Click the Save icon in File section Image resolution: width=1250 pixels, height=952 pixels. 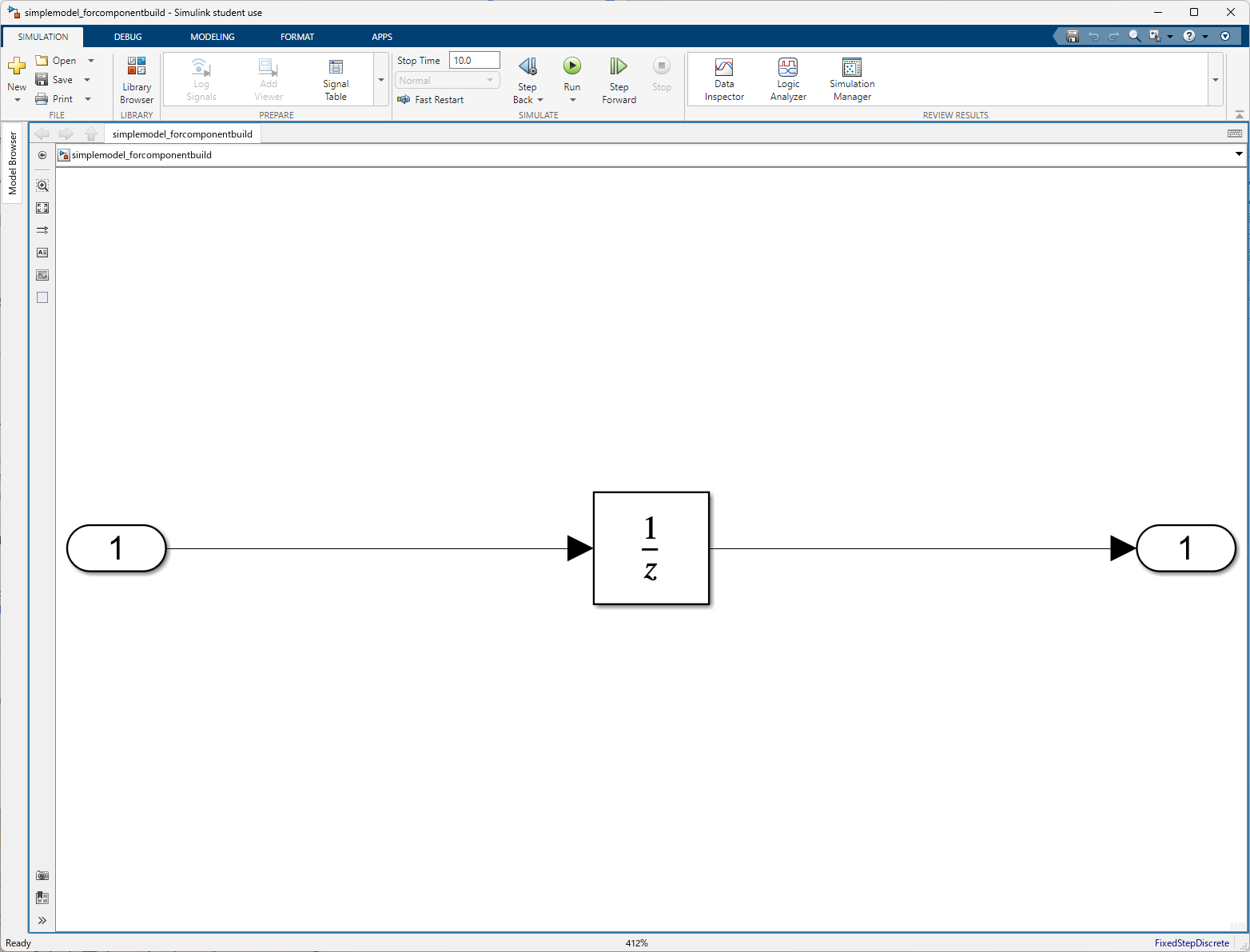pos(42,80)
